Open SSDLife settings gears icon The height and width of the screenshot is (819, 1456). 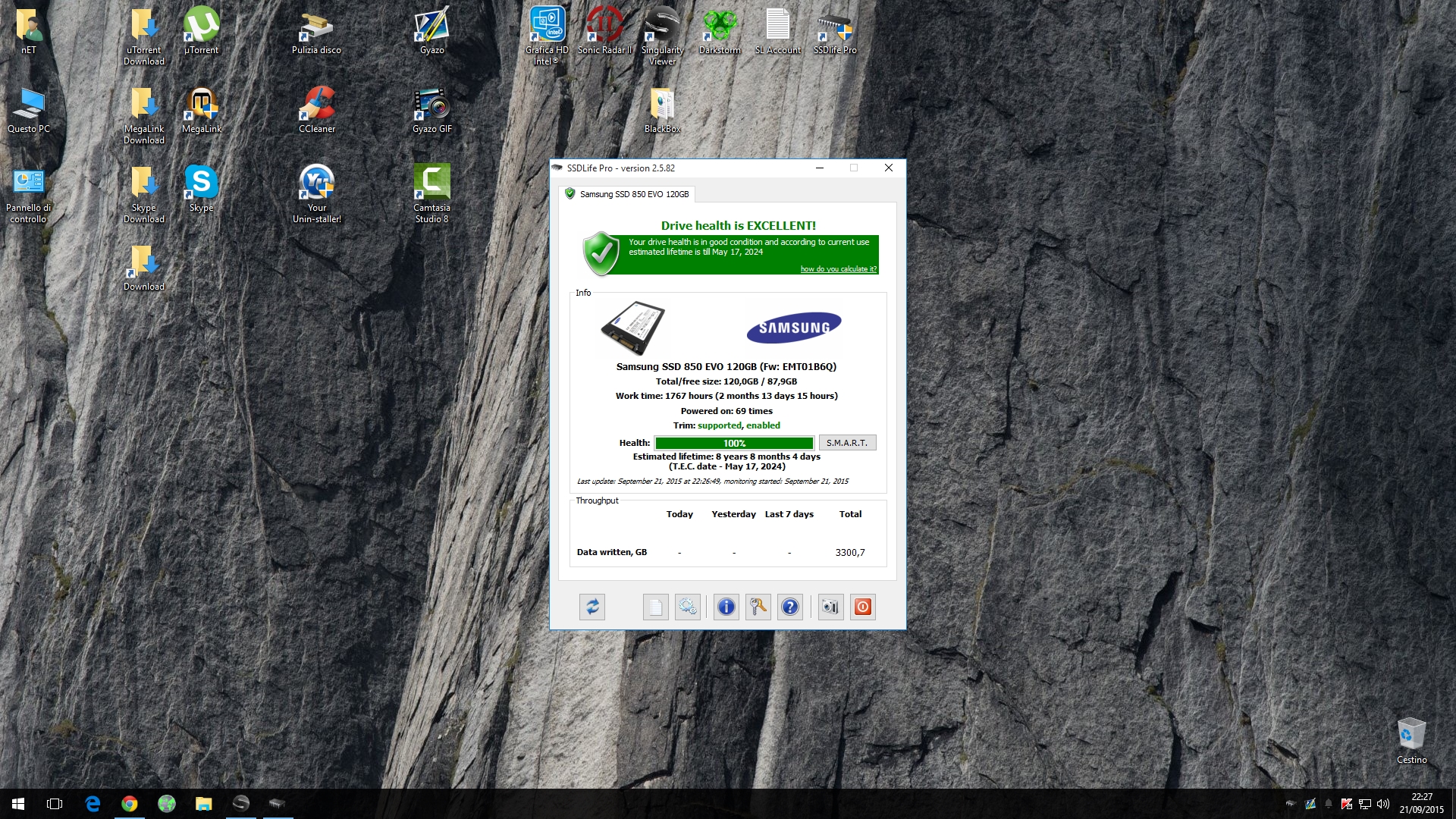pos(688,607)
